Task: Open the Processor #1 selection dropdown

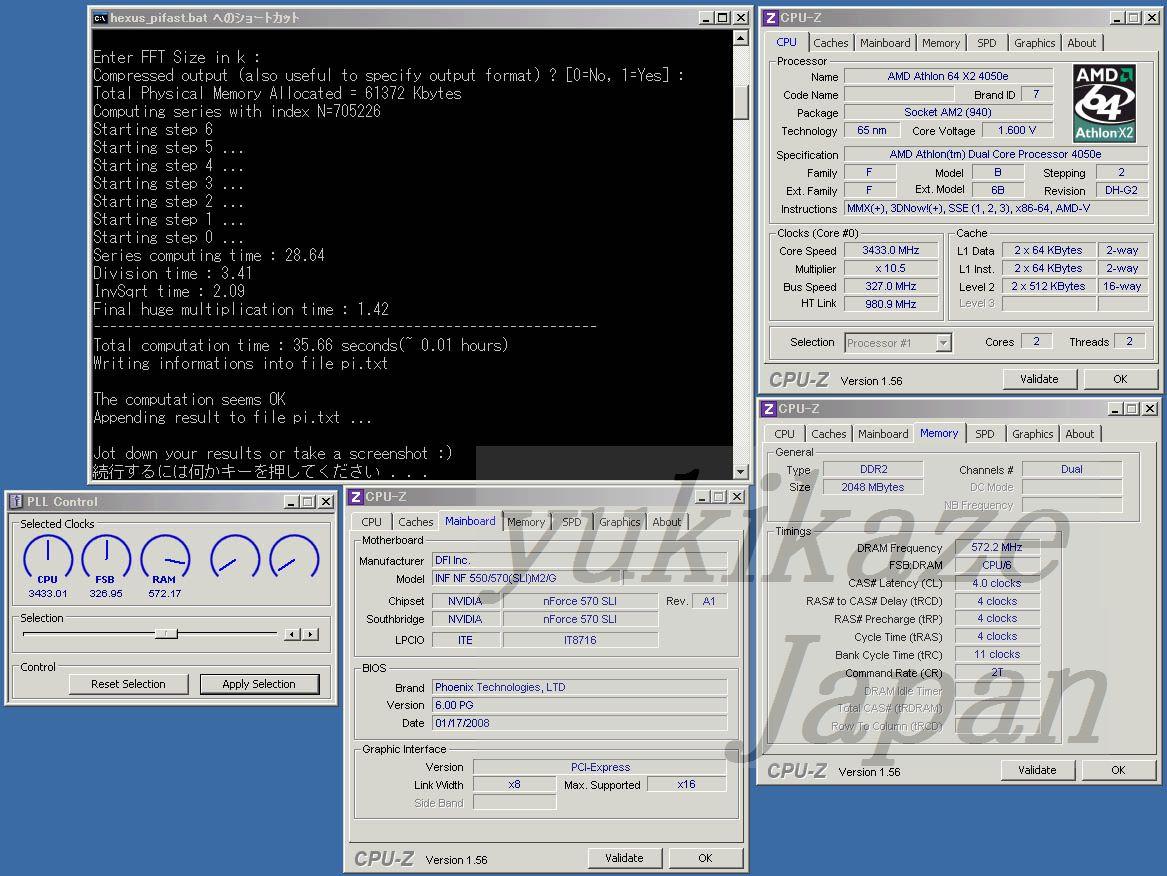Action: point(943,342)
